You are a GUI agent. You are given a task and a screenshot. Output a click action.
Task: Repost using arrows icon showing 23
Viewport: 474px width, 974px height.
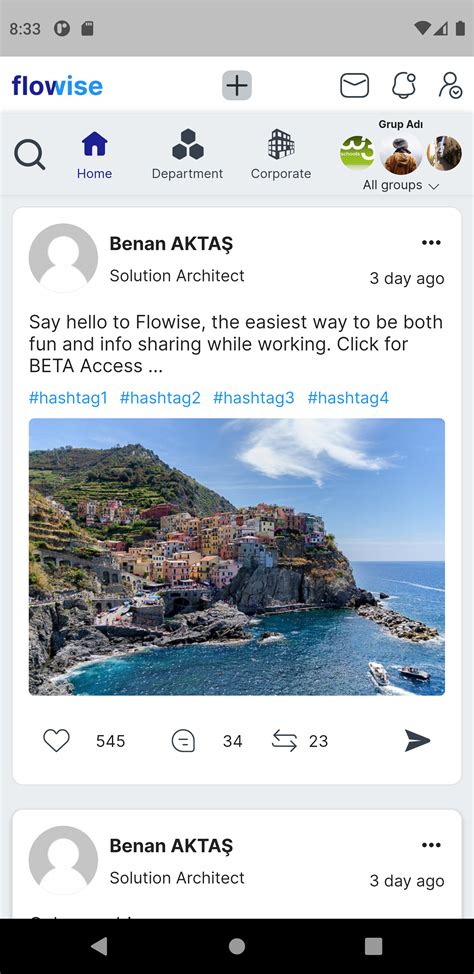tap(285, 740)
